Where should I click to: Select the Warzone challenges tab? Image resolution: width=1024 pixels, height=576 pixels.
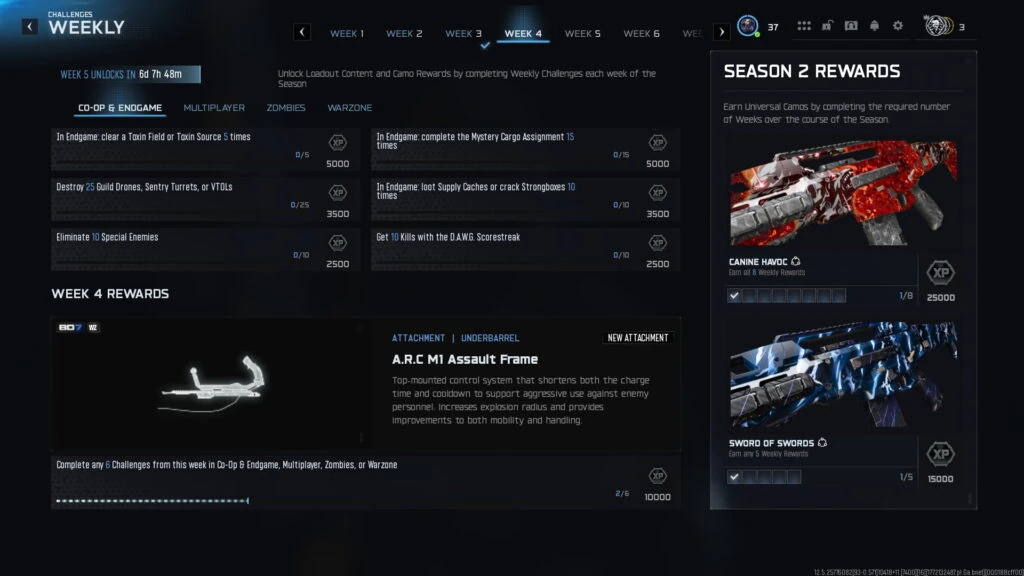(350, 108)
